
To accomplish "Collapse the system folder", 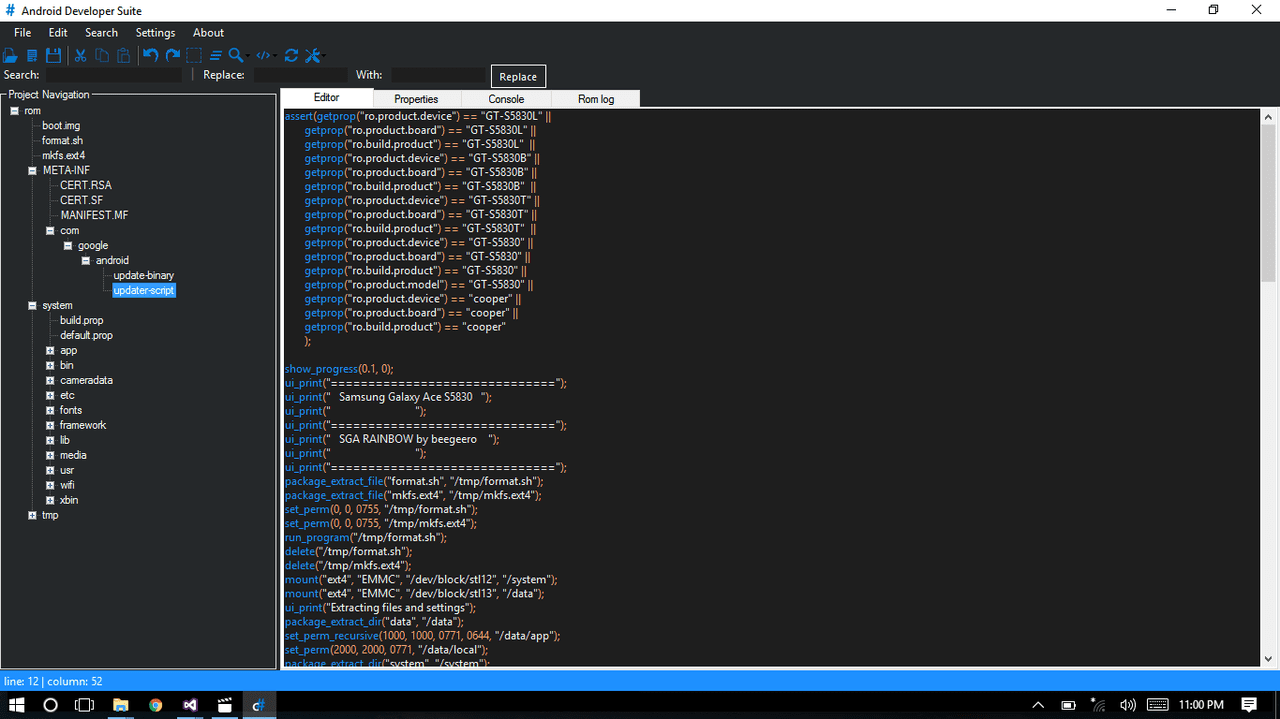I will click(33, 306).
